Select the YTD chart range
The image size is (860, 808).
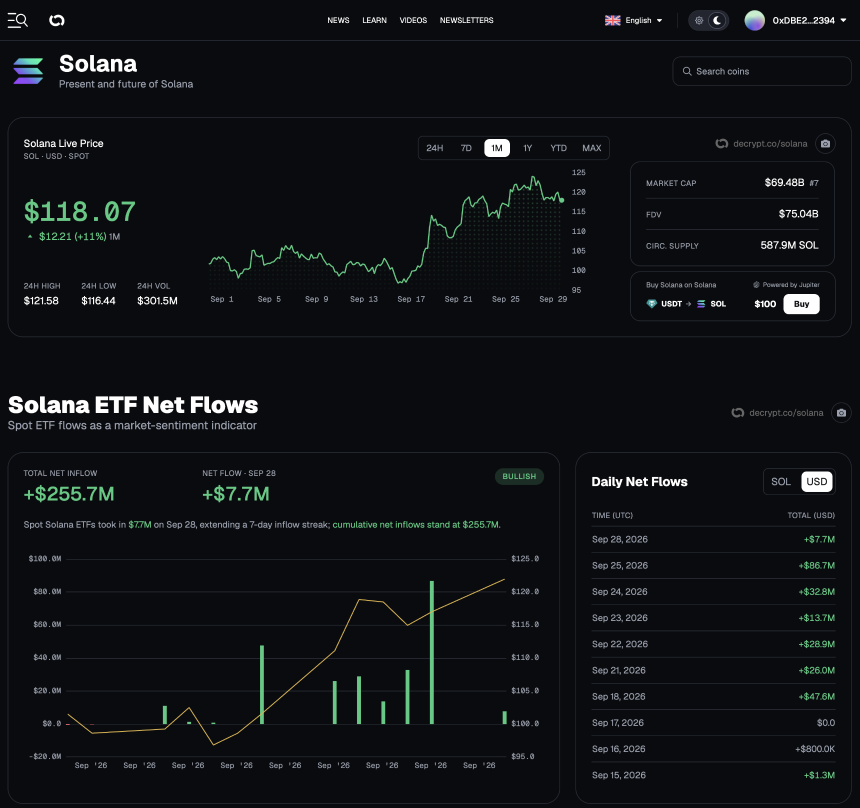point(558,148)
